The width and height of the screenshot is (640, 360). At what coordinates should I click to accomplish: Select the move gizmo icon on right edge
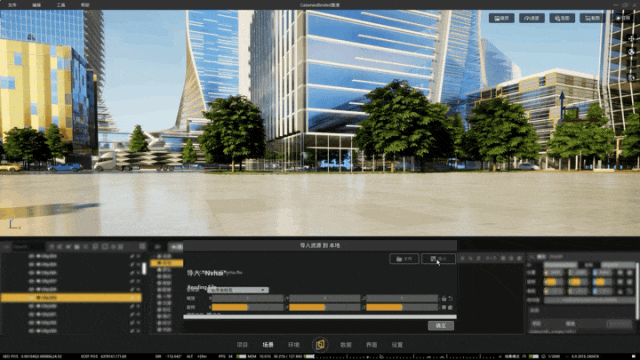click(631, 39)
